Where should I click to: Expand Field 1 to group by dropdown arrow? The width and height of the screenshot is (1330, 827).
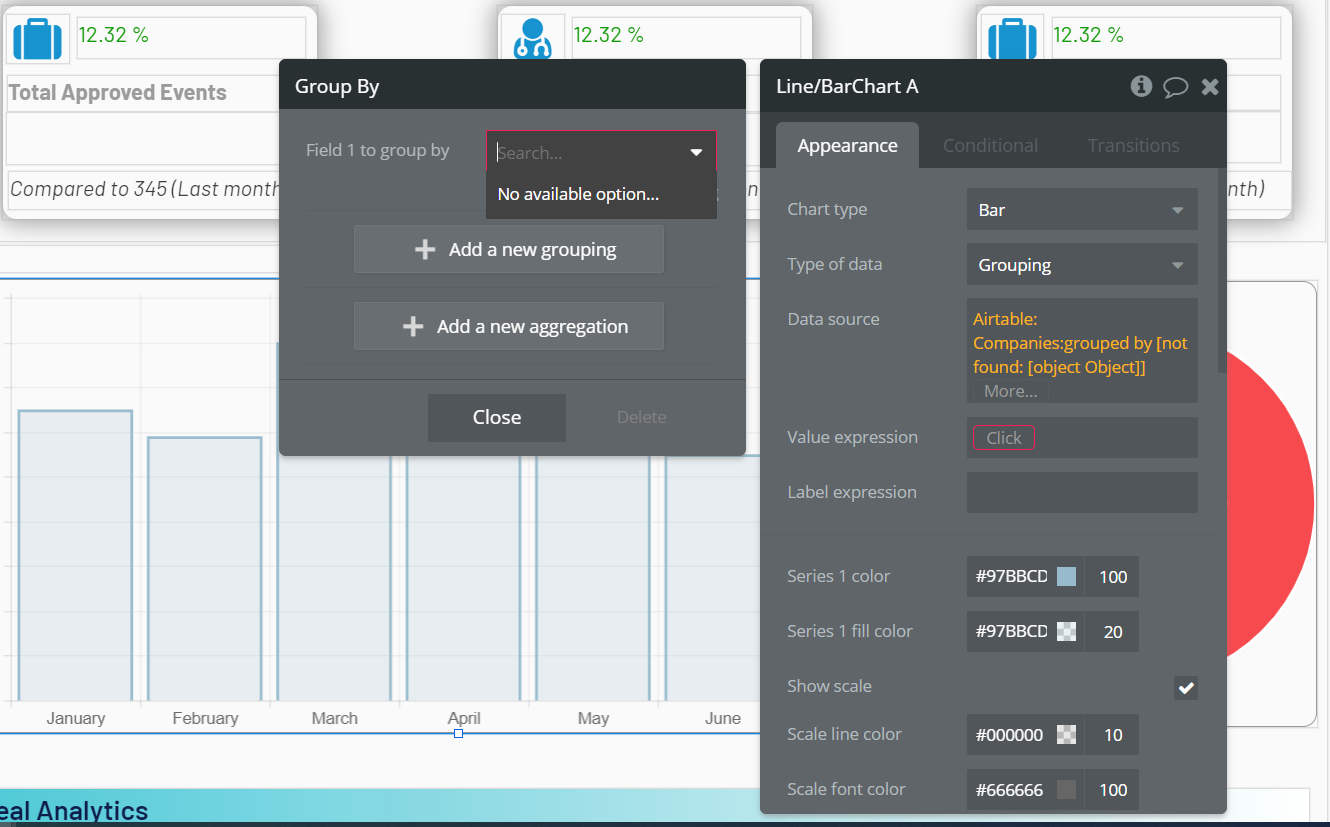[696, 153]
